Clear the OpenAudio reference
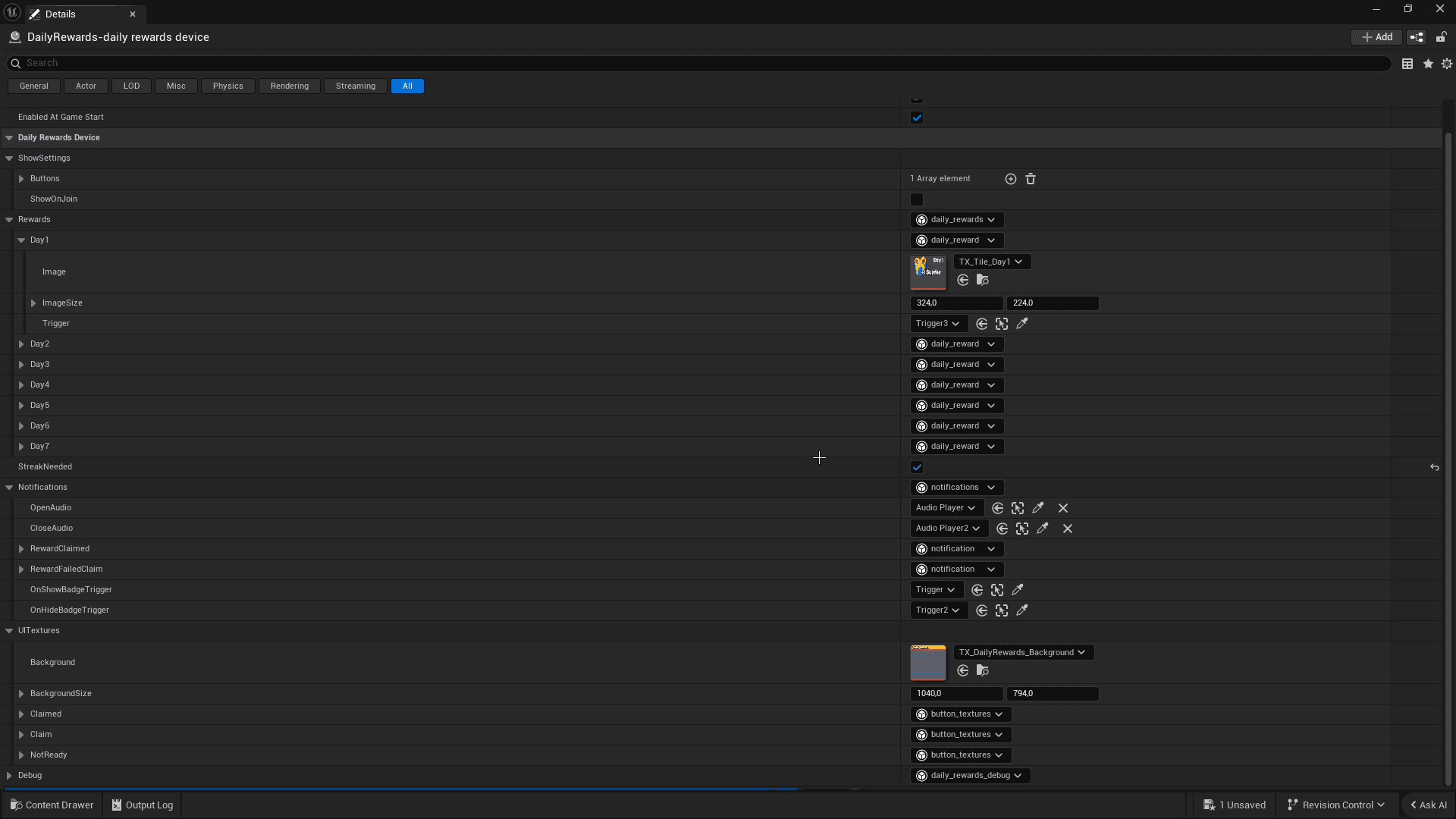This screenshot has height=819, width=1456. 1063,508
